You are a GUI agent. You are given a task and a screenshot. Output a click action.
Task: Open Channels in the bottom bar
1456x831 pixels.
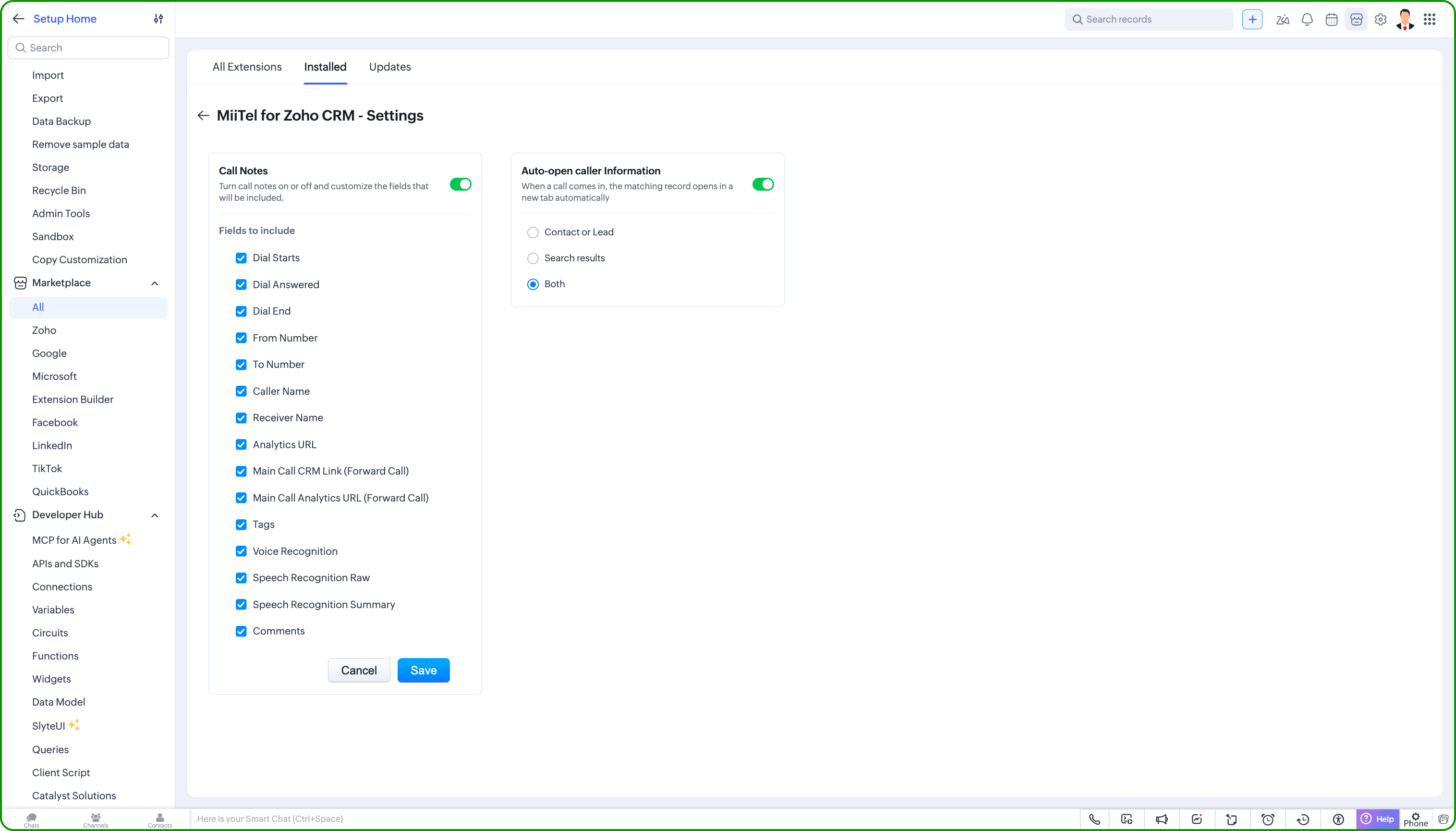(x=95, y=820)
